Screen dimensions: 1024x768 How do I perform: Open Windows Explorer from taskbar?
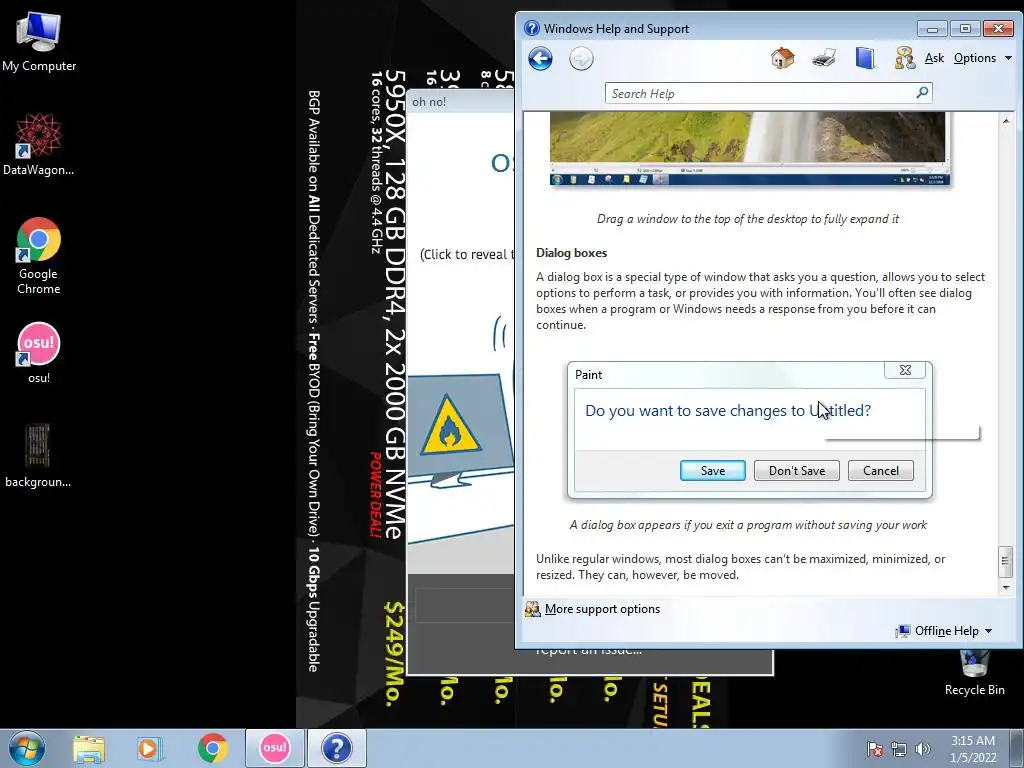pos(89,748)
